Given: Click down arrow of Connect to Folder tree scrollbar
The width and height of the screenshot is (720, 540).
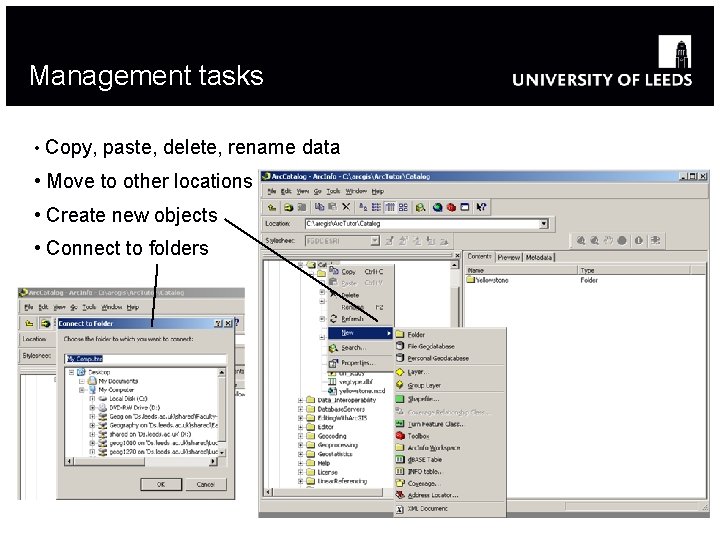Looking at the screenshot, I should (x=222, y=453).
